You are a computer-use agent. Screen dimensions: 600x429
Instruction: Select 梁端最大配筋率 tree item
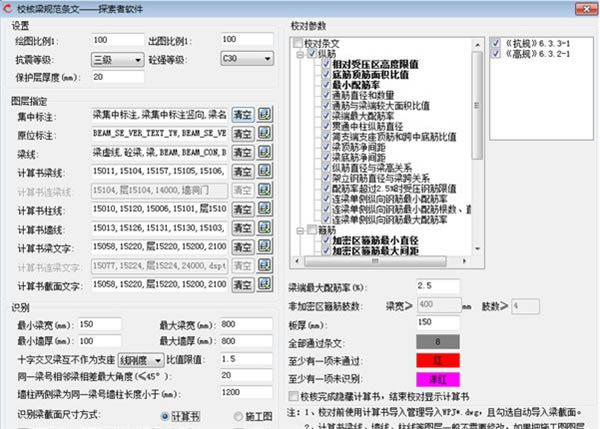click(x=363, y=116)
